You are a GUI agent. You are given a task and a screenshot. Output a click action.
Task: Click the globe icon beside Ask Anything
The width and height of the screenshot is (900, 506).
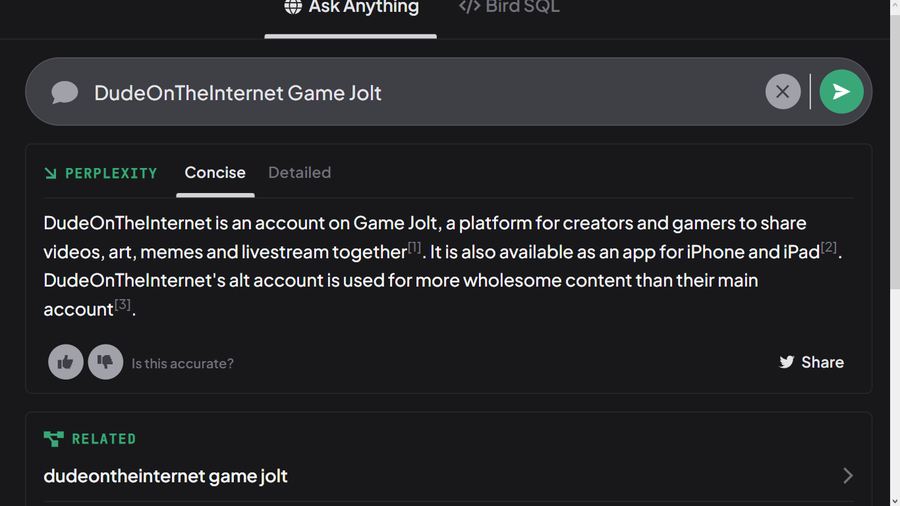tap(293, 7)
